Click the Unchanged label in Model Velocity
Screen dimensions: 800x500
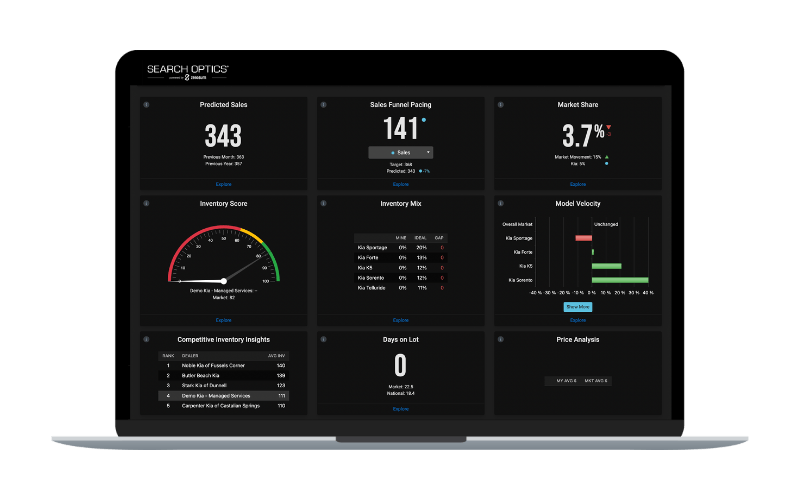606,224
